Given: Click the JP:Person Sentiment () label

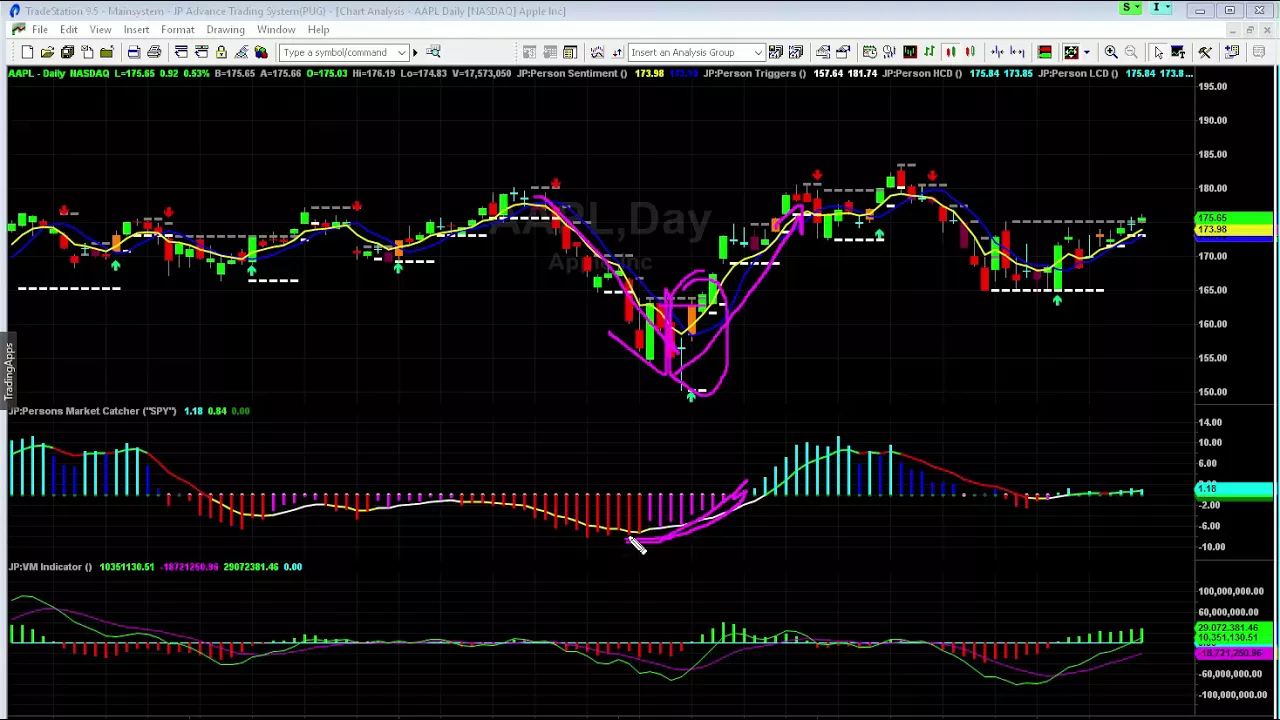Looking at the screenshot, I should [572, 74].
